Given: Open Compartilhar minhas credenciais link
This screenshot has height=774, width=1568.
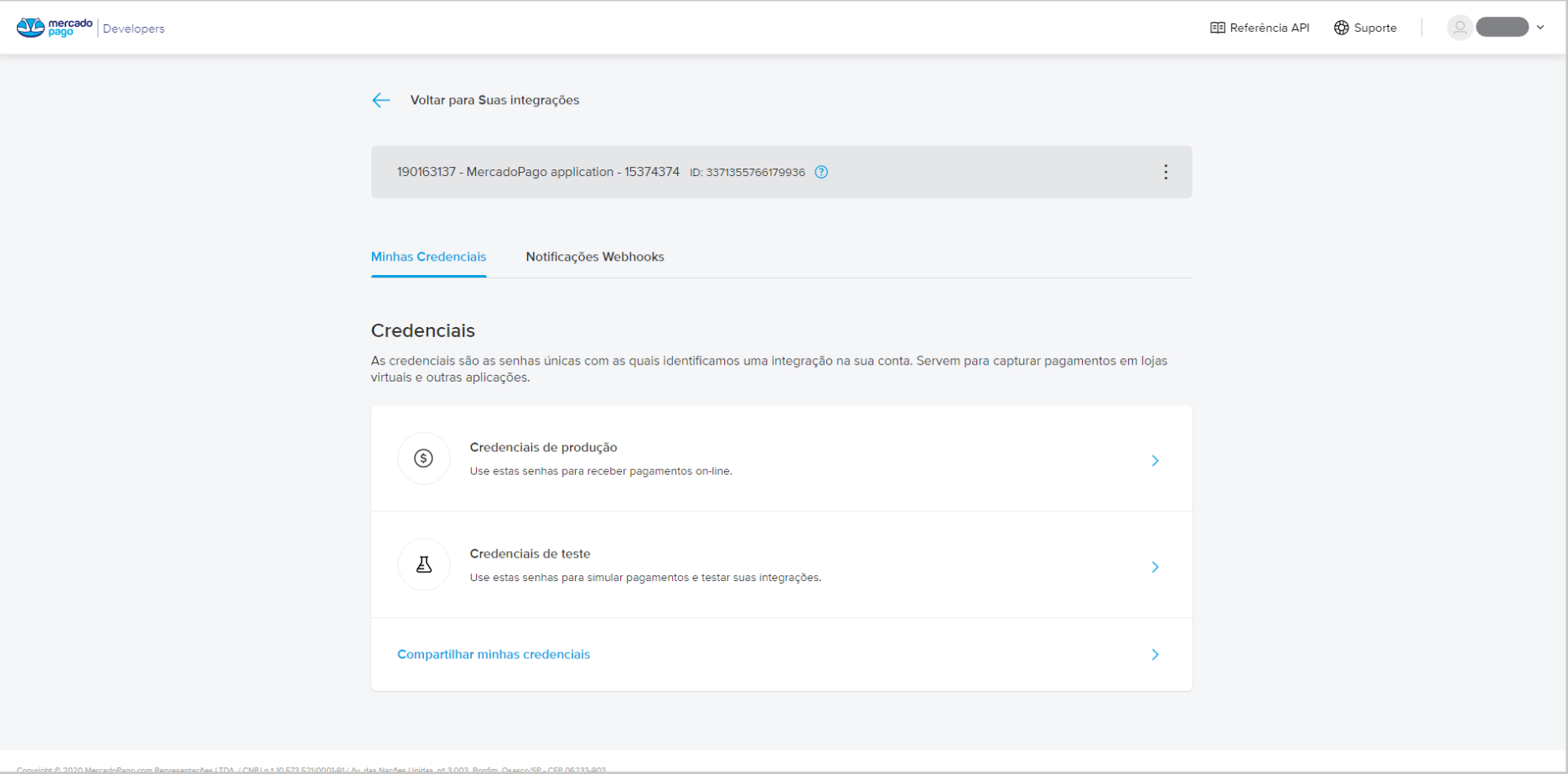Looking at the screenshot, I should coord(494,654).
